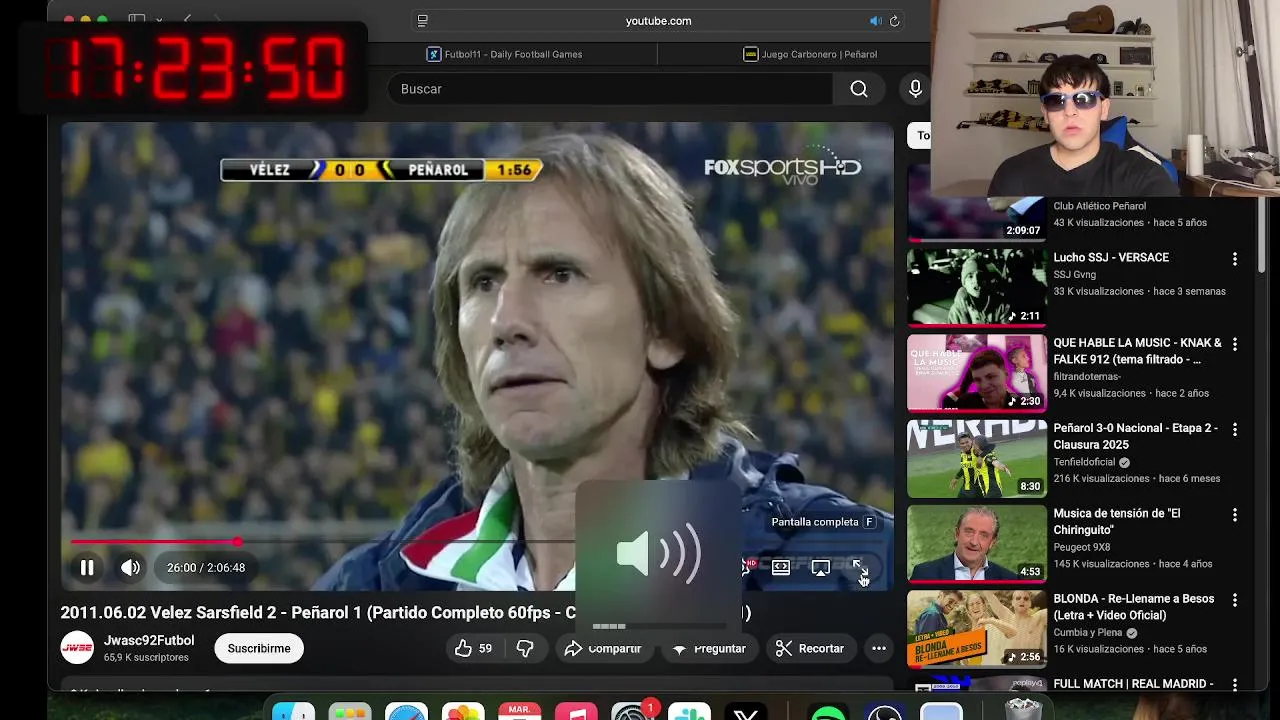This screenshot has height=720, width=1280.
Task: Click the Recortar clip button
Action: pyautogui.click(x=810, y=648)
